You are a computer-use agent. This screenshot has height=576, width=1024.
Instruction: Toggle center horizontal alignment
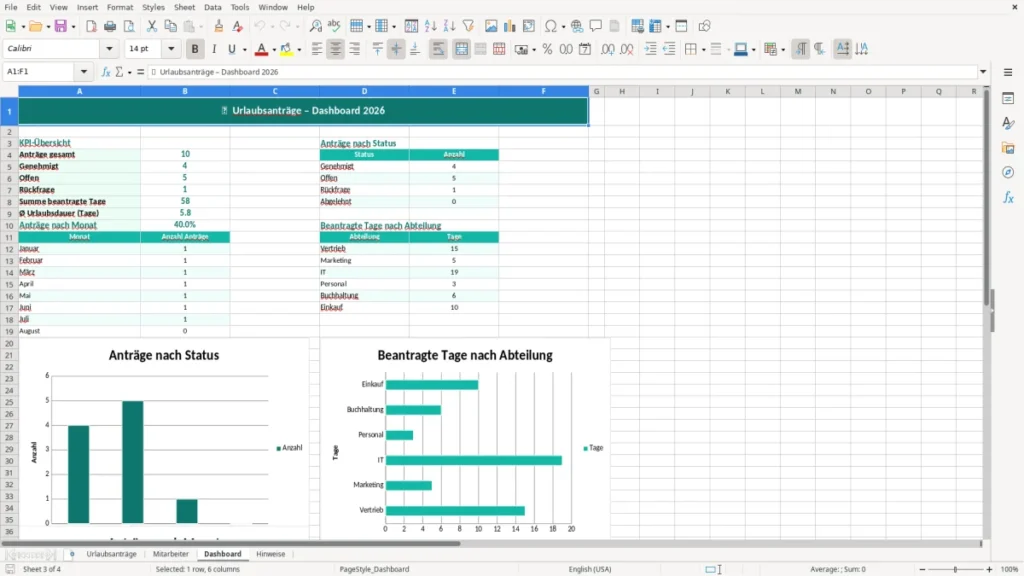point(336,49)
